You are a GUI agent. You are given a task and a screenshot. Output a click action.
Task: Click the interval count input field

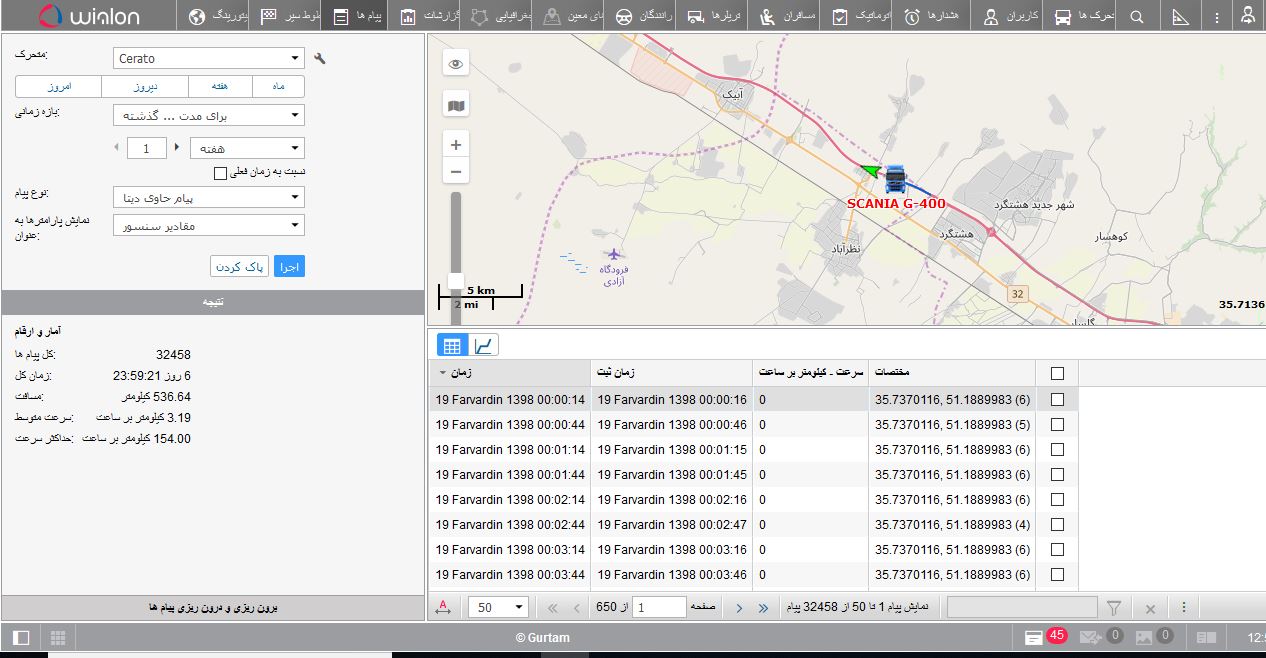coord(147,148)
